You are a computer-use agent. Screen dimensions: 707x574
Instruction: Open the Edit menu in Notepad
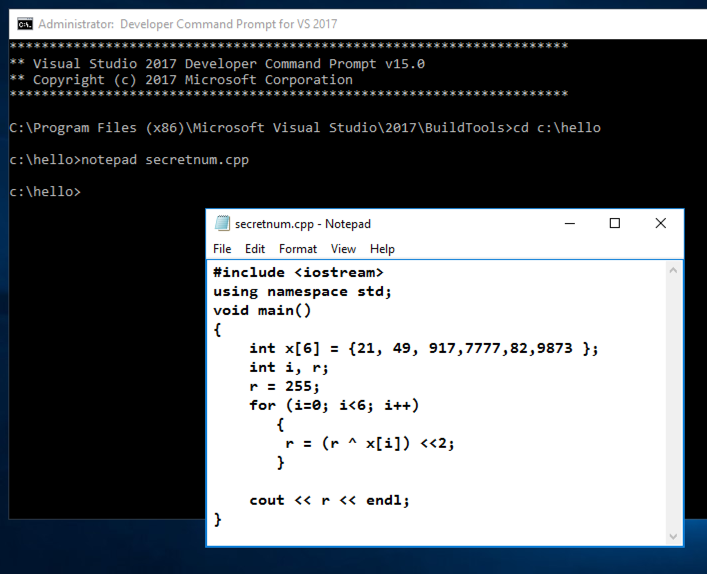coord(255,249)
